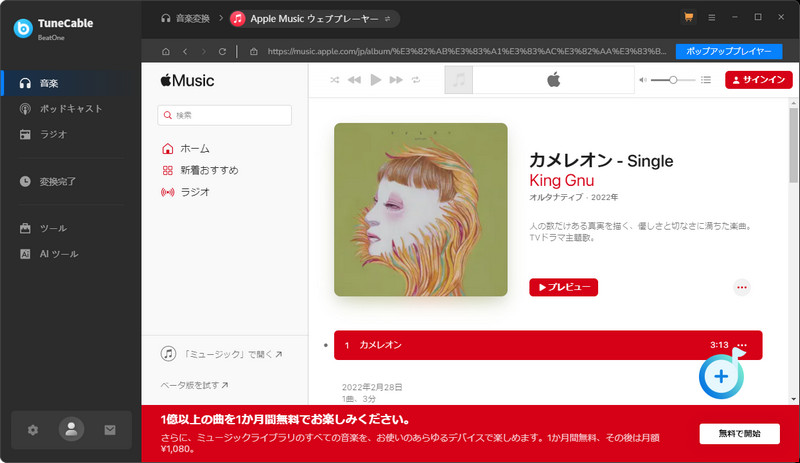Open album more options ellipsis
The width and height of the screenshot is (800, 463).
pyautogui.click(x=741, y=287)
